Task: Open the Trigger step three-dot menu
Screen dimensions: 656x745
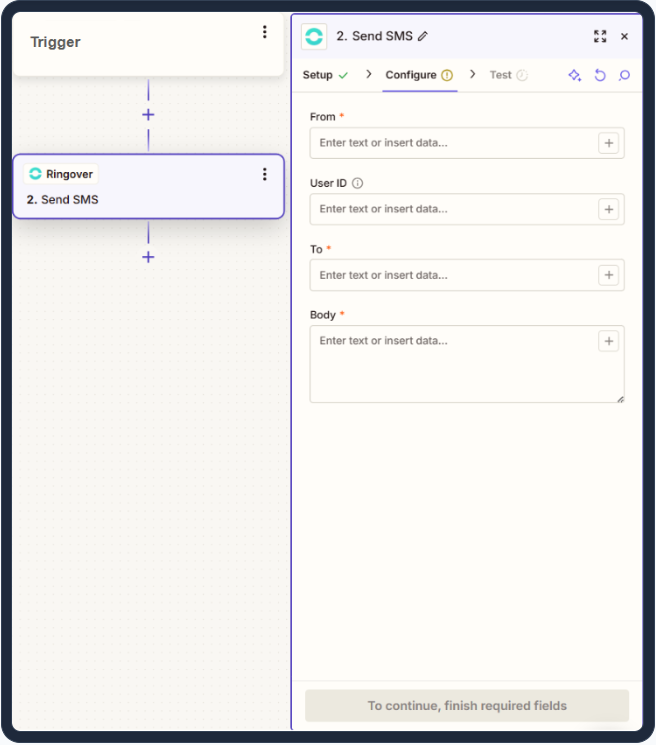Action: tap(265, 32)
